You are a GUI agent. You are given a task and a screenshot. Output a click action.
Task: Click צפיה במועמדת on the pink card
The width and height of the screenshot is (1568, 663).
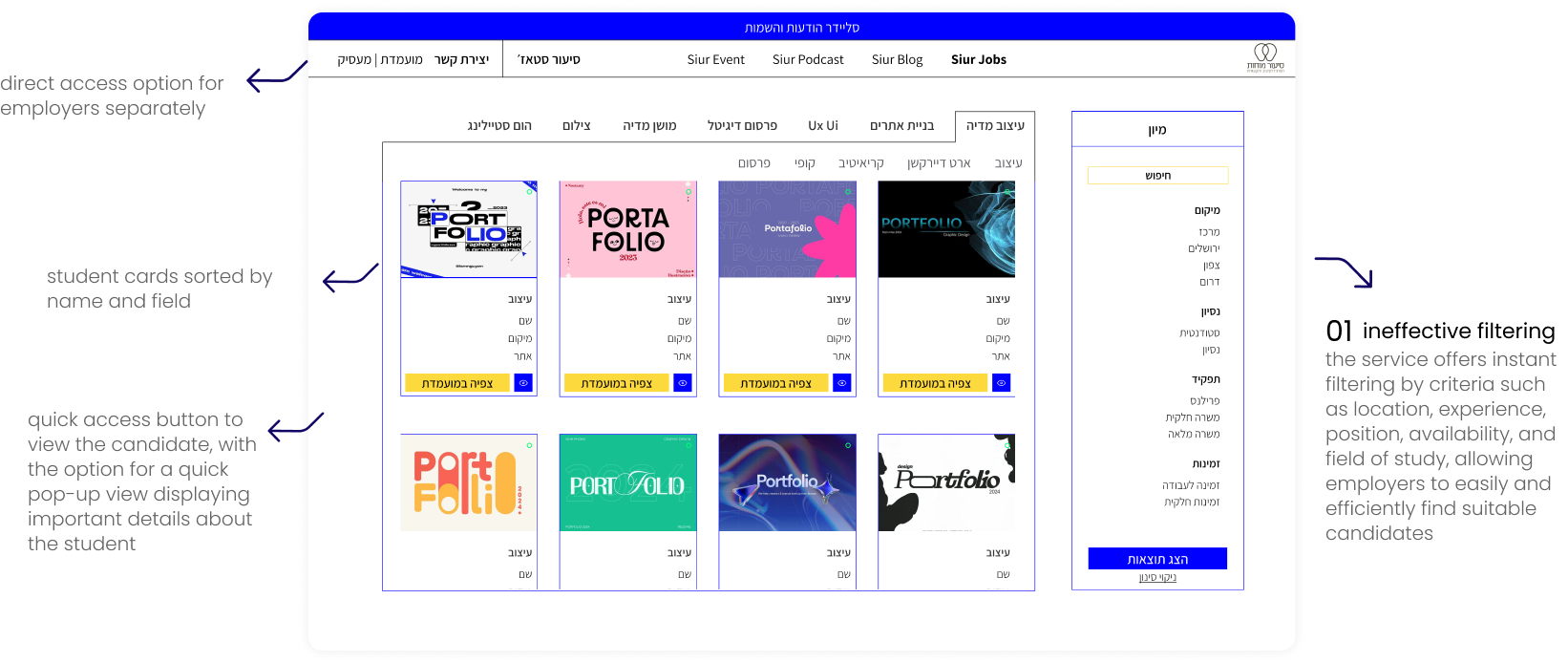coord(616,383)
